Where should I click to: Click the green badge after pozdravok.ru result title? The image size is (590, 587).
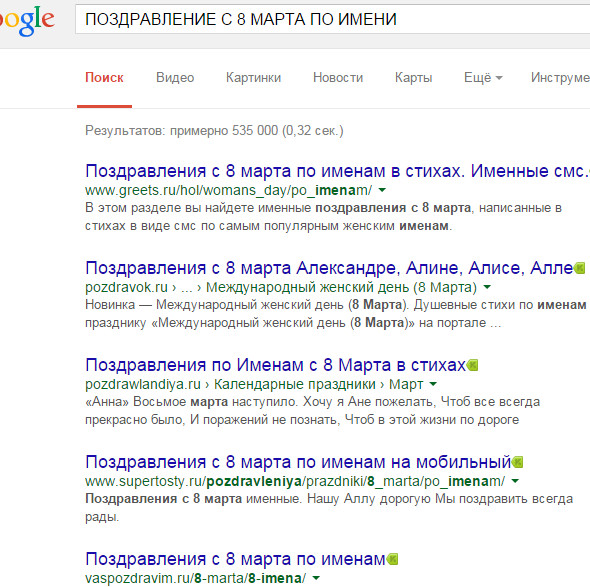tap(580, 268)
